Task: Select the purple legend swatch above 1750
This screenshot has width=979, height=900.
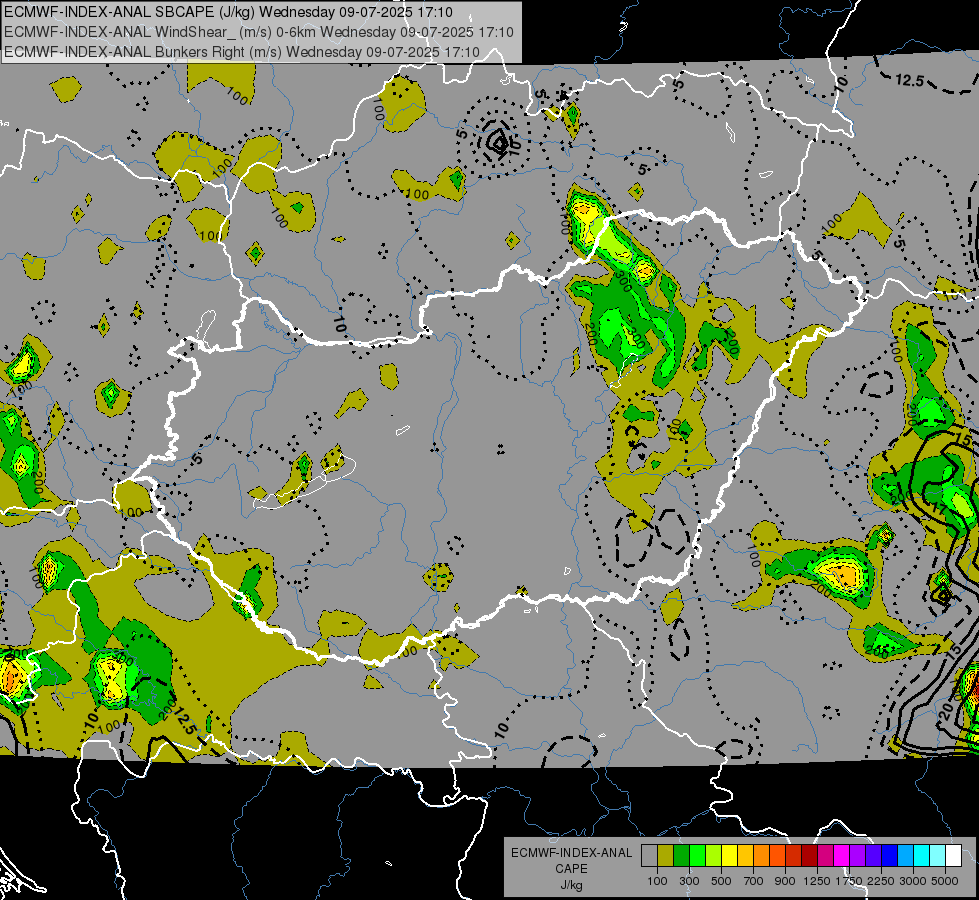Action: coord(857,856)
